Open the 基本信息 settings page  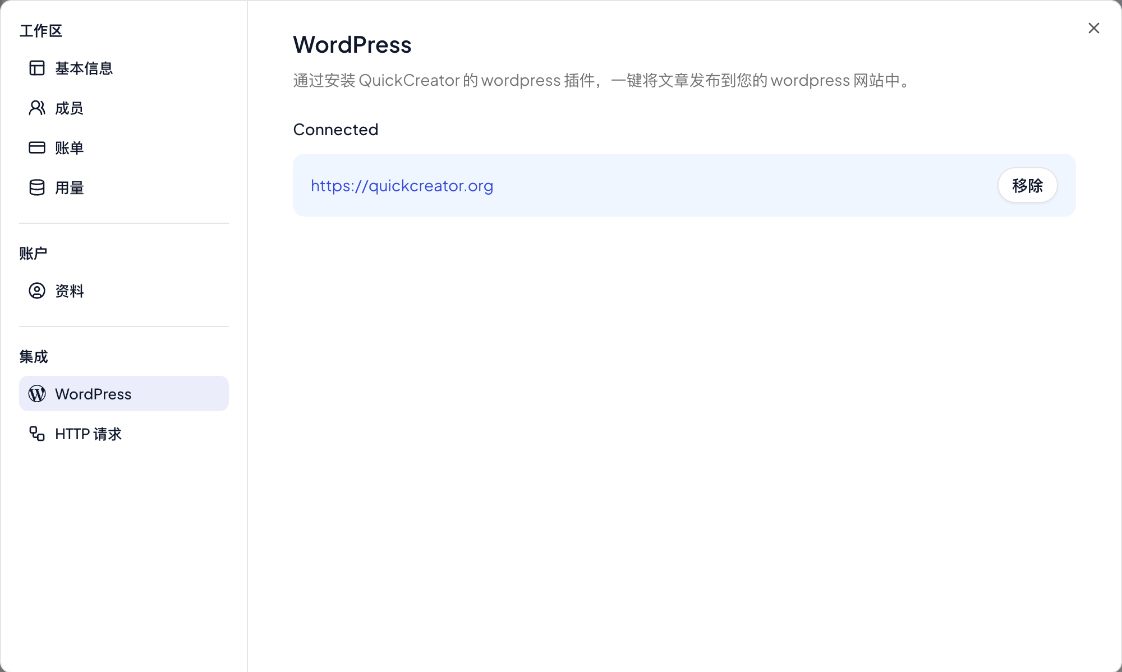(124, 68)
